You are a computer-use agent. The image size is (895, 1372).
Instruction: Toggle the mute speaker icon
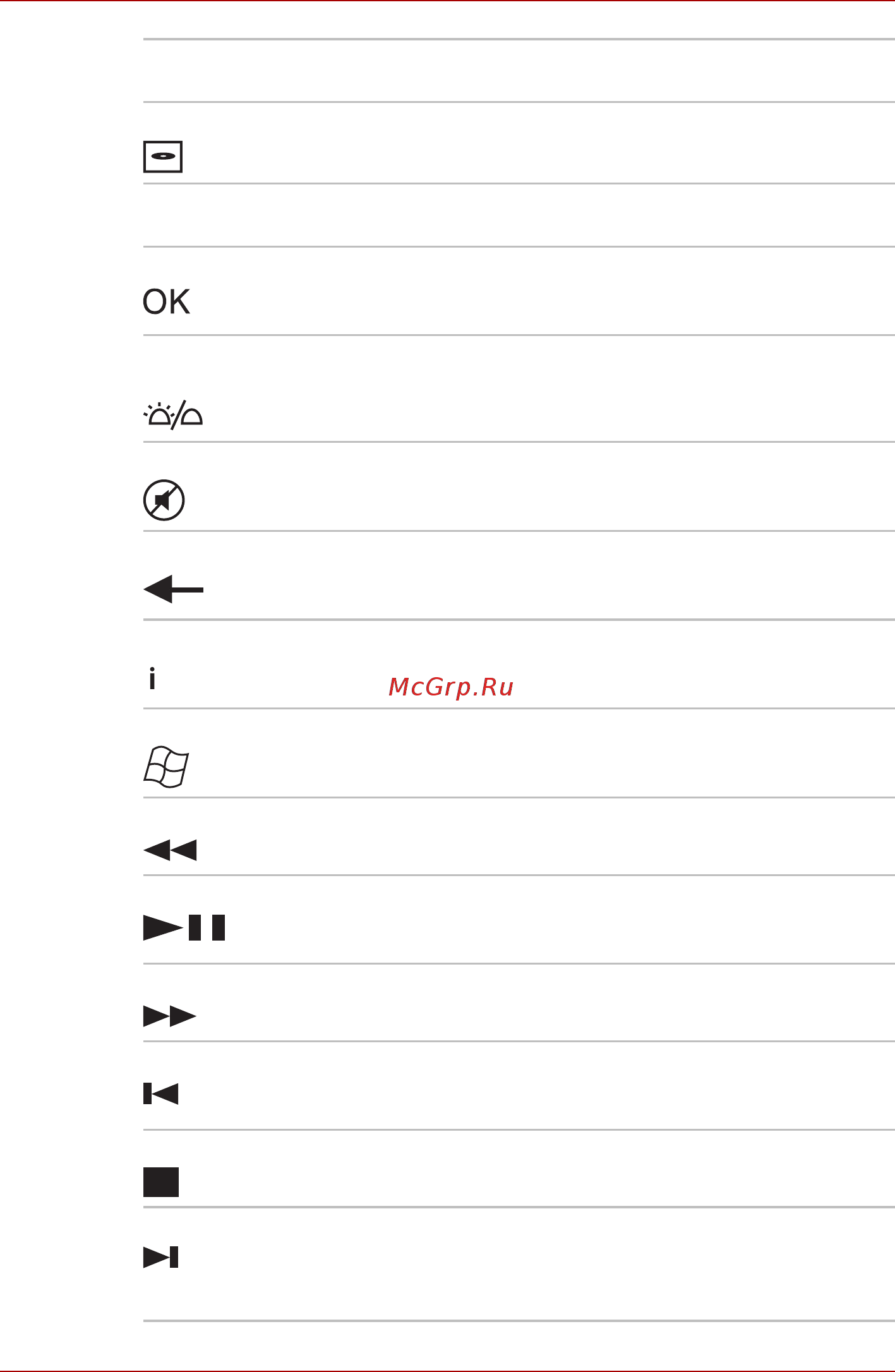pos(164,500)
